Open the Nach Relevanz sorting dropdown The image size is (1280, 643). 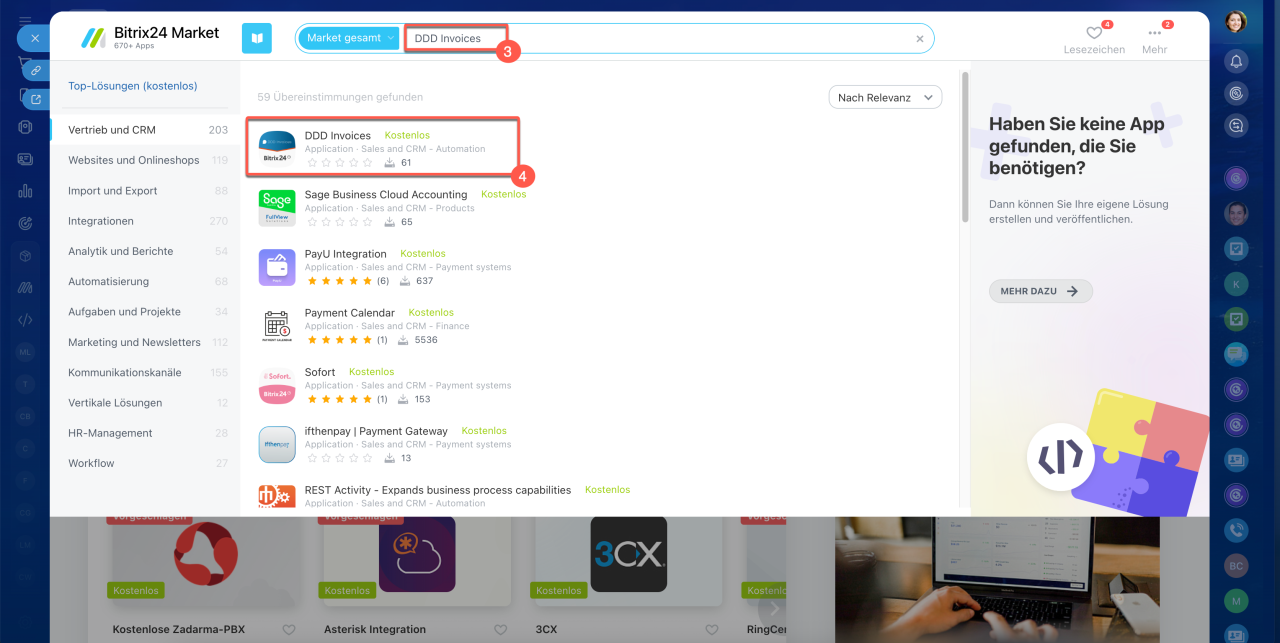coord(885,97)
